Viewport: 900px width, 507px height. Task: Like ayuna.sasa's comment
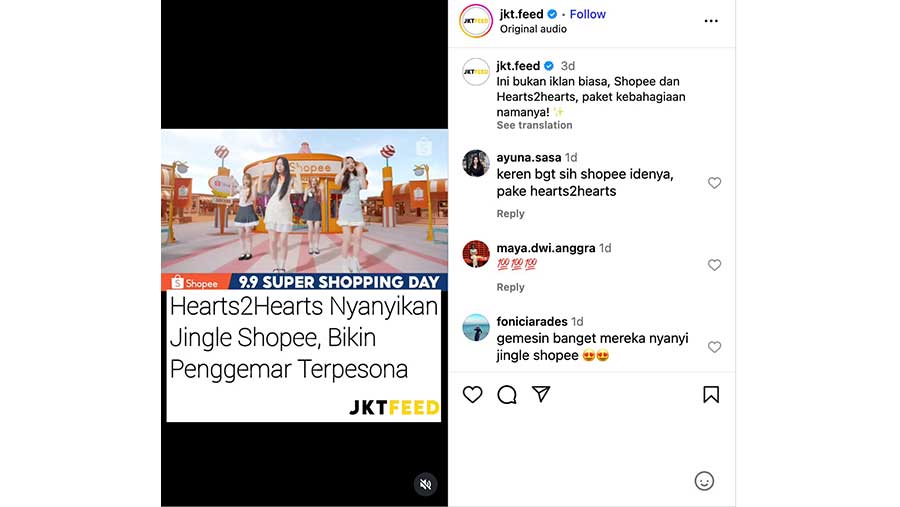(714, 183)
